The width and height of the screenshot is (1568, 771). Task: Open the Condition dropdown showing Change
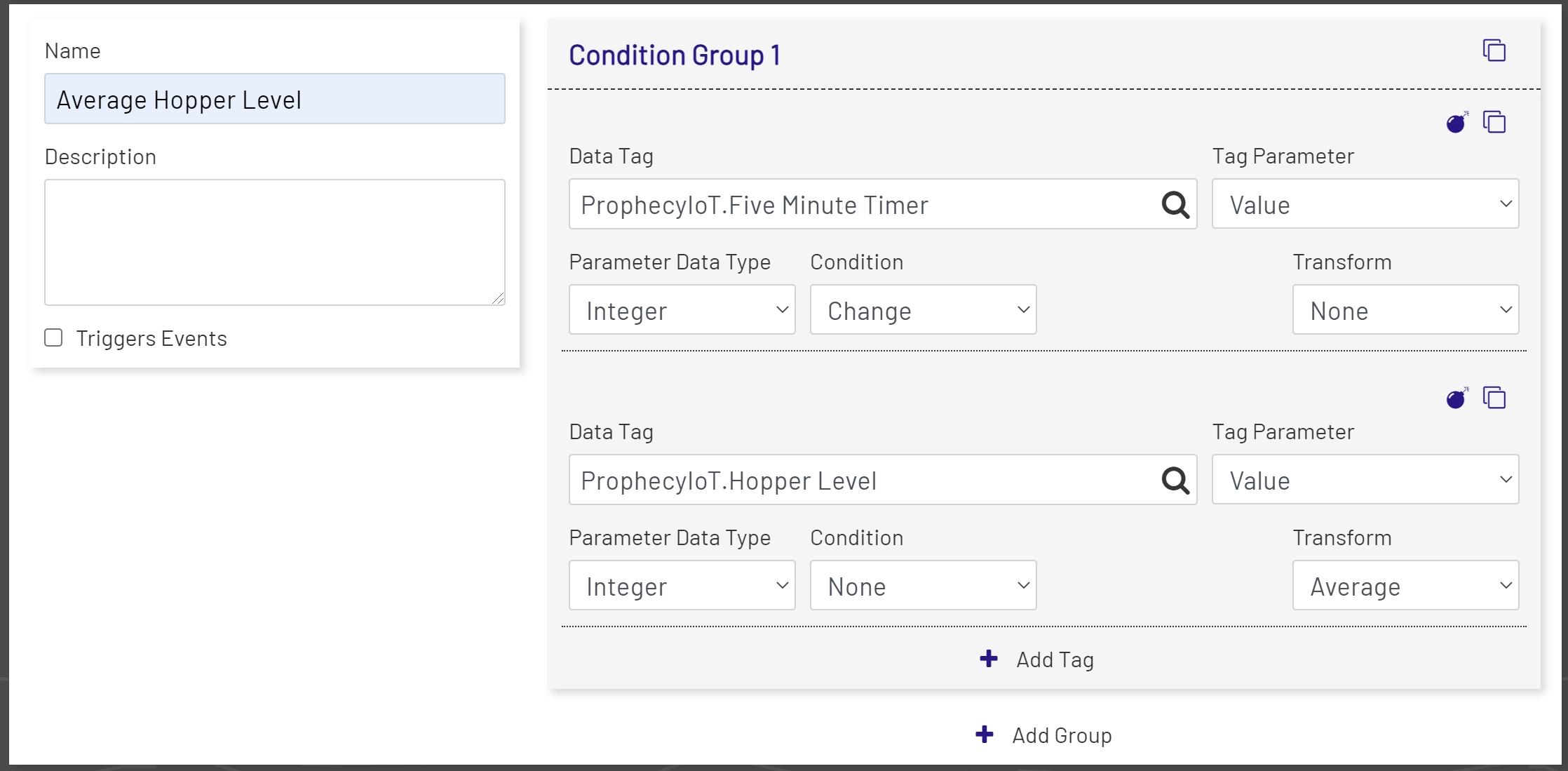pyautogui.click(x=922, y=309)
